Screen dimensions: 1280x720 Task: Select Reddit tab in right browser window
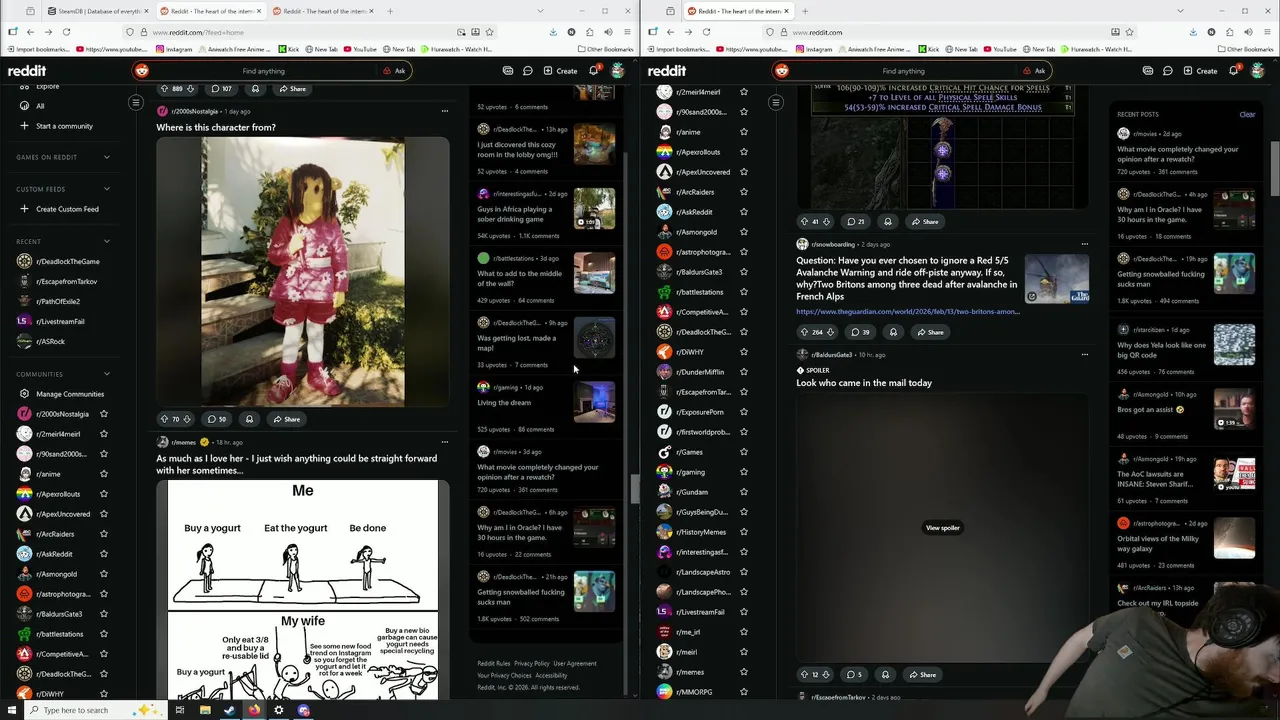[x=738, y=11]
